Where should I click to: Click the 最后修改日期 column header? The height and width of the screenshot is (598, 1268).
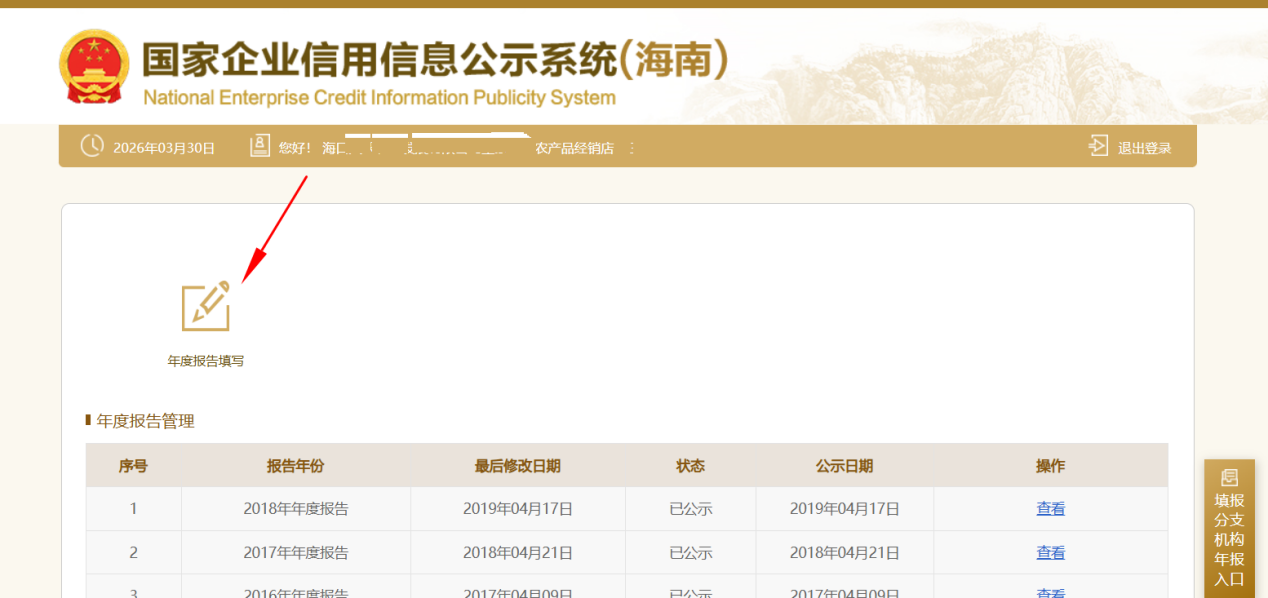click(517, 466)
